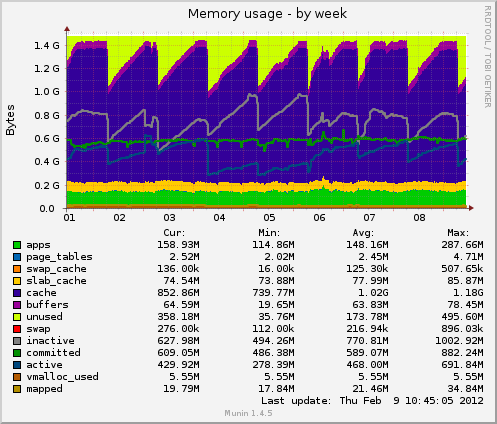The width and height of the screenshot is (497, 424).
Task: Click the unused max value 495.60M
Action: (x=462, y=317)
